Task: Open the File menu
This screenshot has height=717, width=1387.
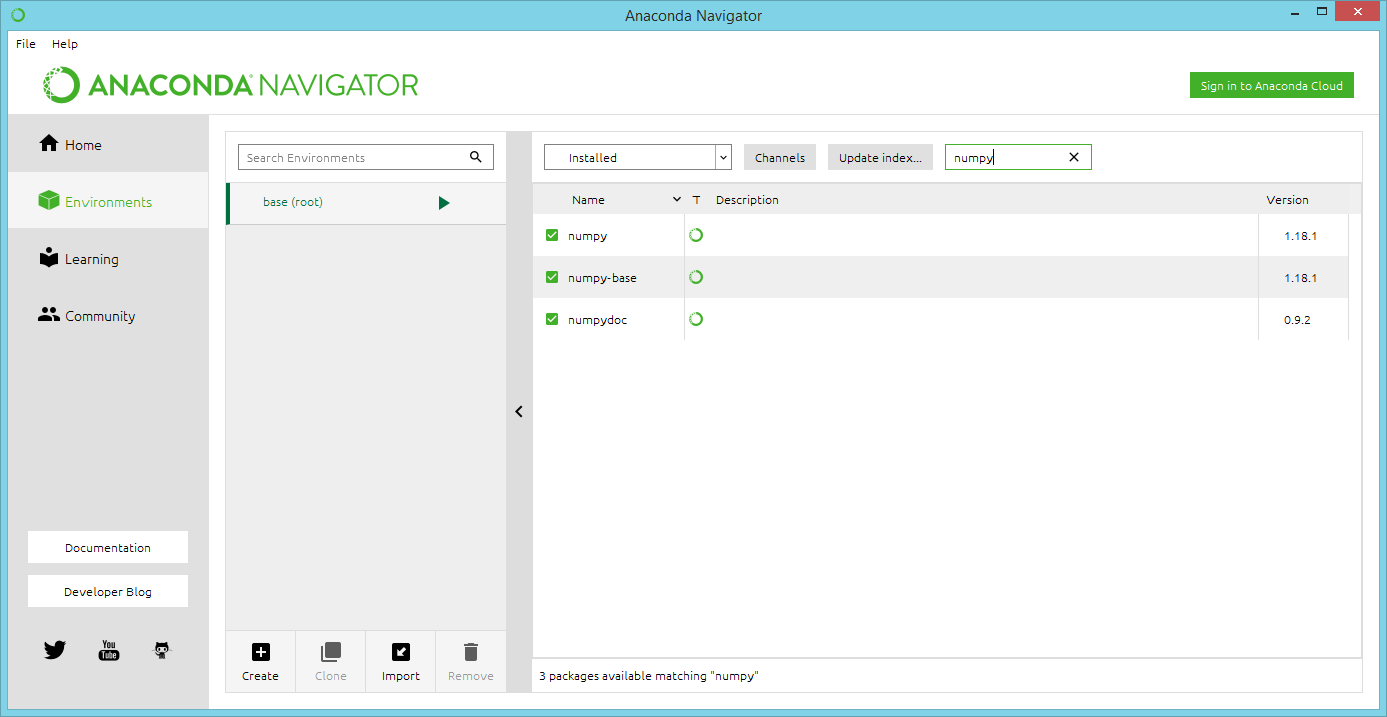Action: pos(26,44)
